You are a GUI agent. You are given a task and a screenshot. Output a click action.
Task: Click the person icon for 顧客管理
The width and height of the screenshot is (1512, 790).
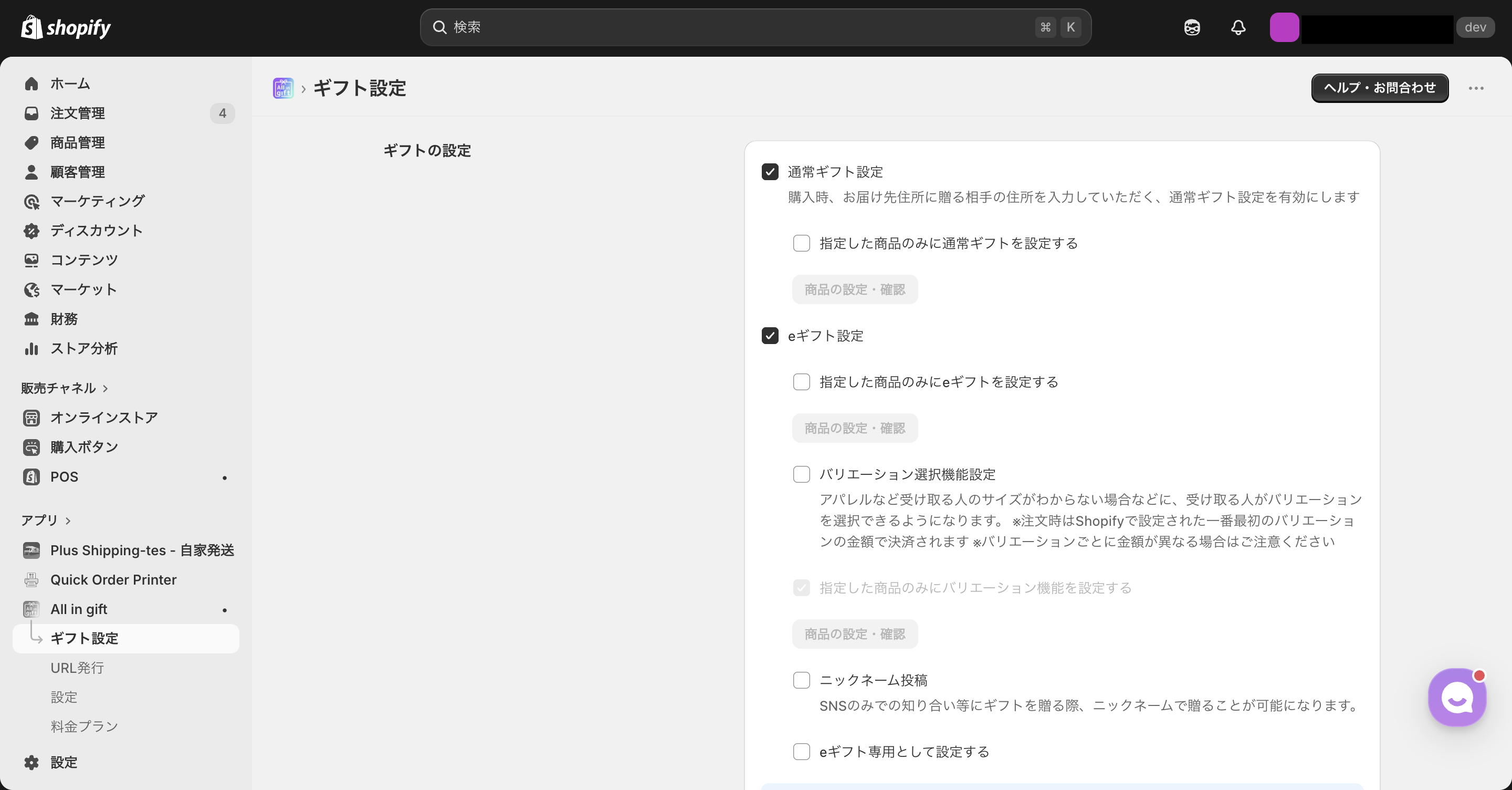click(x=31, y=172)
